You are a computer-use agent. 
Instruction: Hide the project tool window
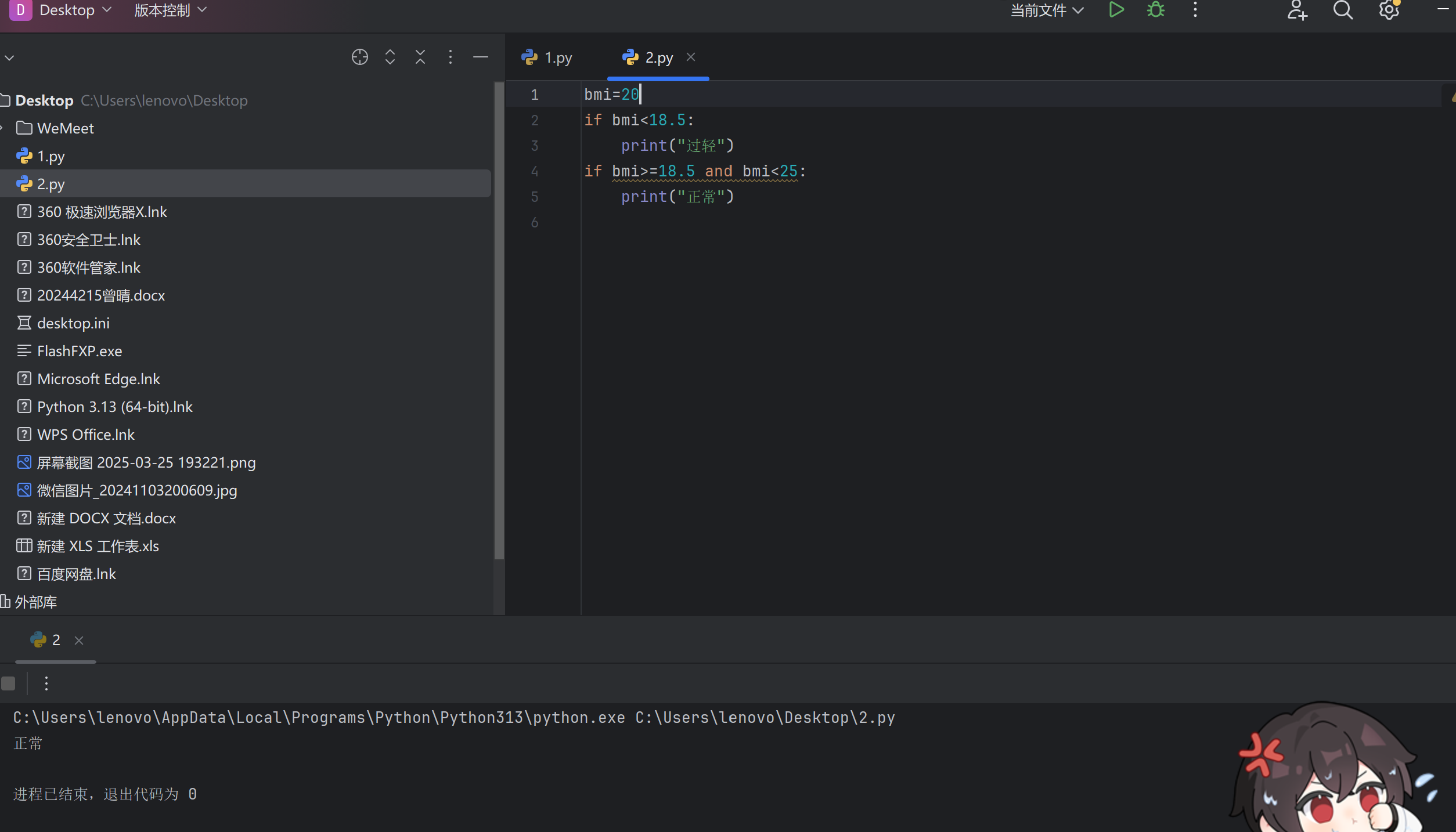(x=481, y=57)
